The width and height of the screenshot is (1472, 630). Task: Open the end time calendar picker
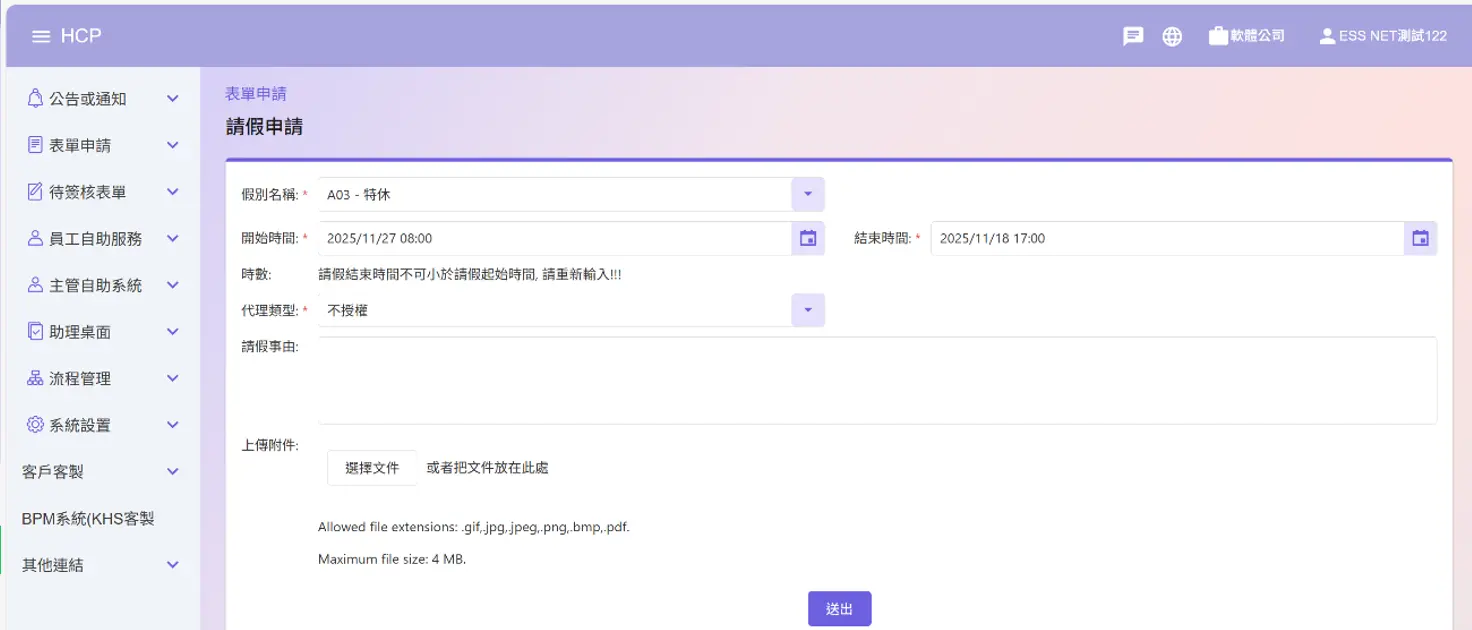click(x=1420, y=238)
